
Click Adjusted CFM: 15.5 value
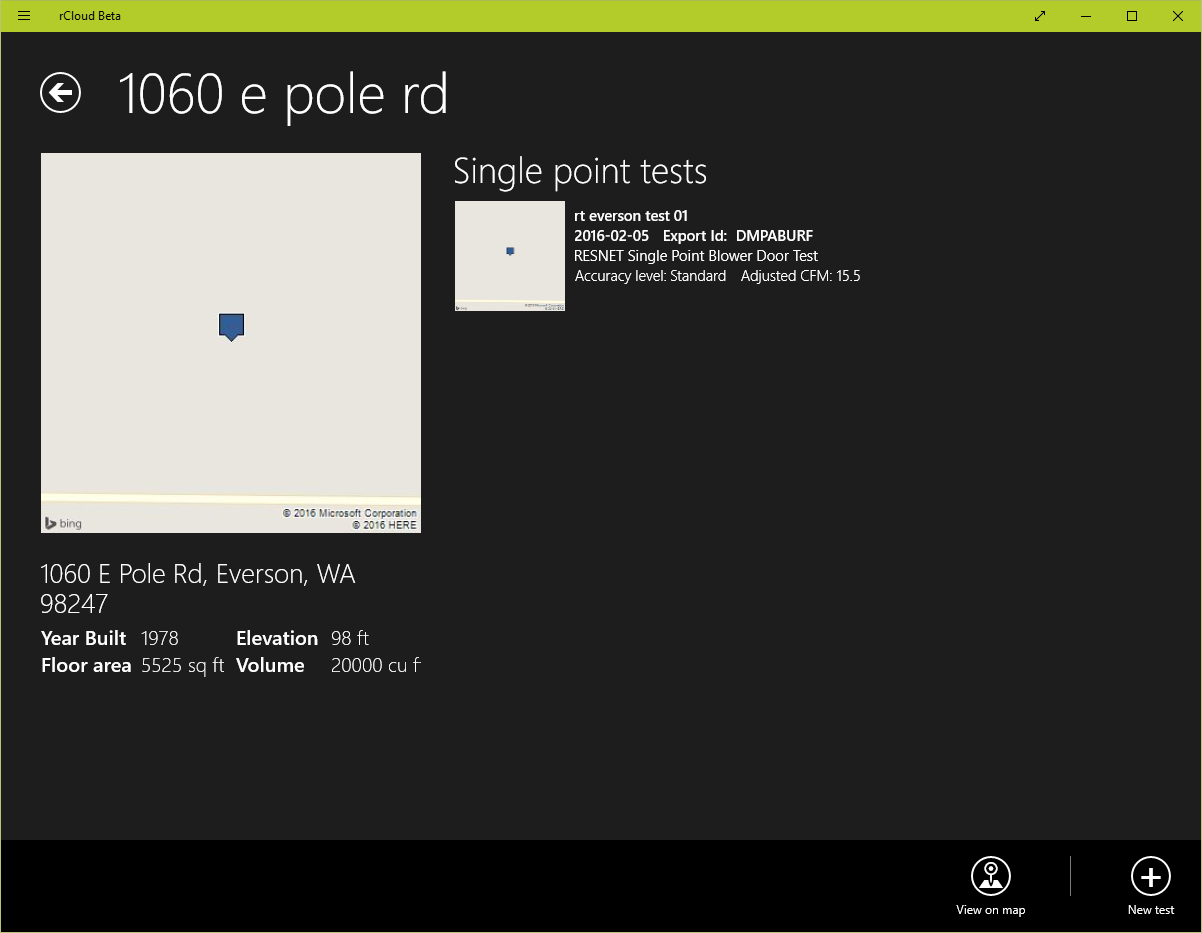pos(800,276)
